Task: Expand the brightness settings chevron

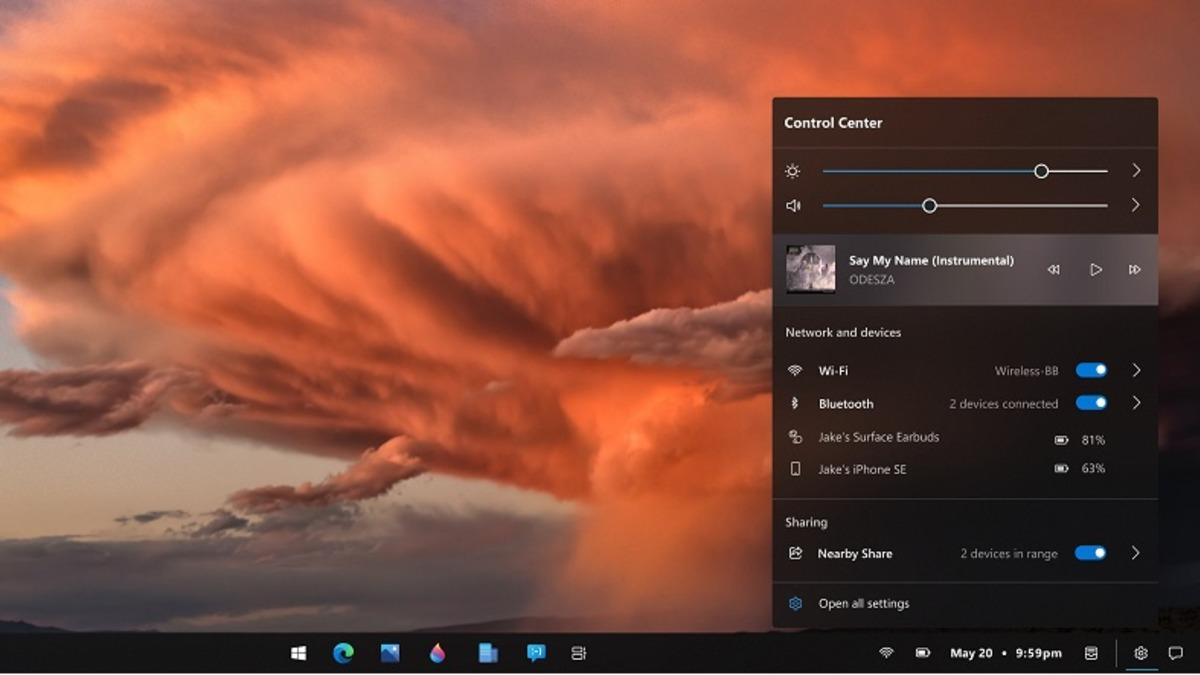Action: point(1136,171)
